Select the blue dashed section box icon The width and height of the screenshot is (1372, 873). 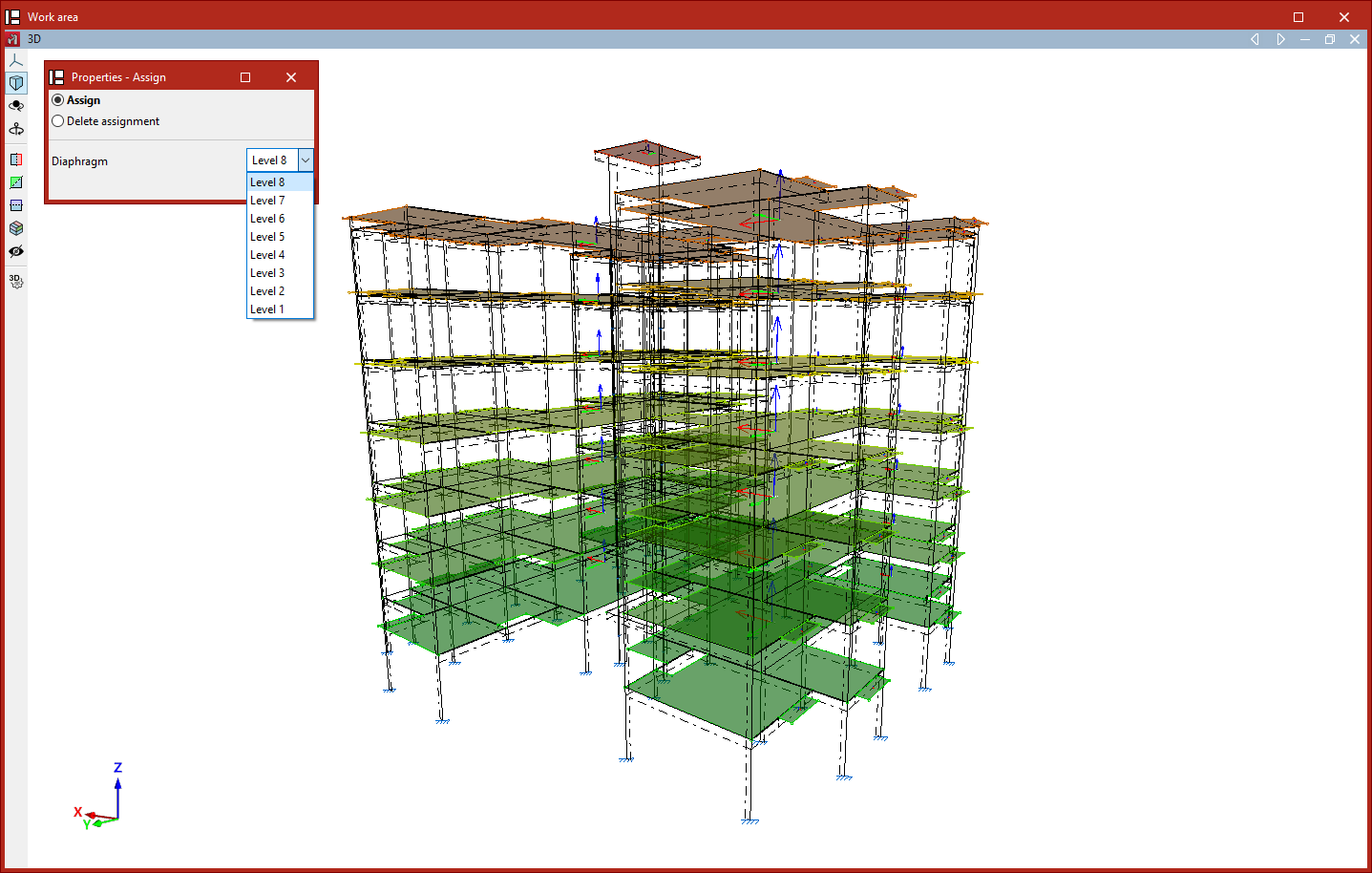16,205
